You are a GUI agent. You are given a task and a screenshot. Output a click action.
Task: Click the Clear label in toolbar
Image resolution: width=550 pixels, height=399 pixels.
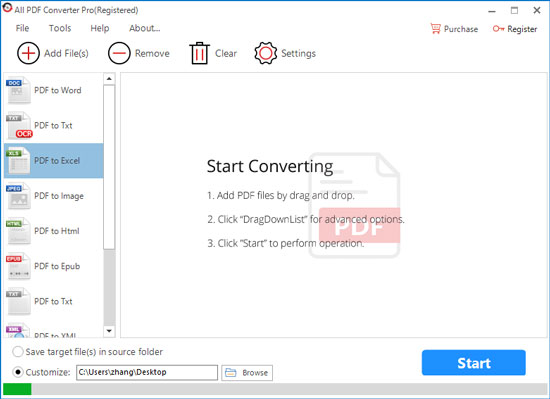point(226,53)
